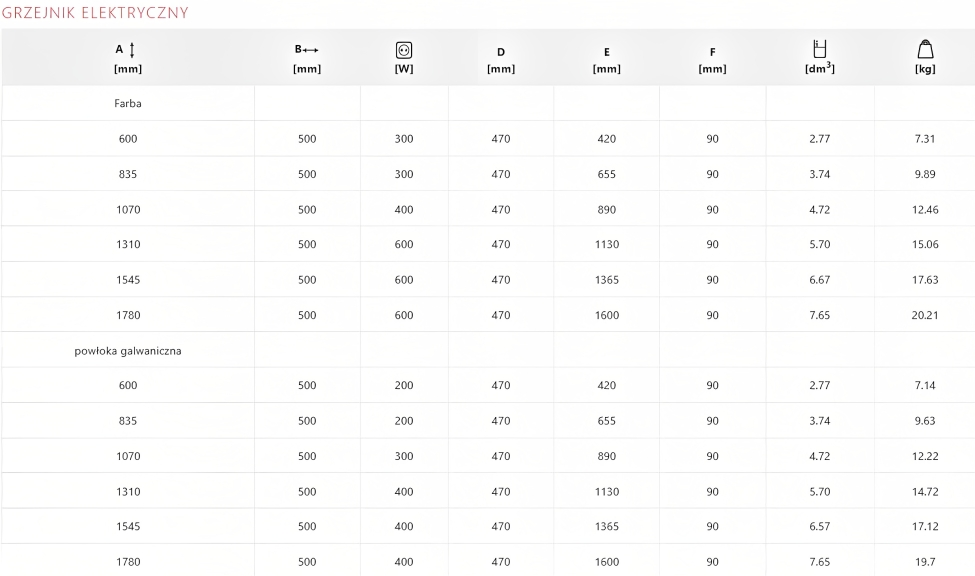
Task: Click the 7.31 kg weight cell
Action: (x=925, y=139)
